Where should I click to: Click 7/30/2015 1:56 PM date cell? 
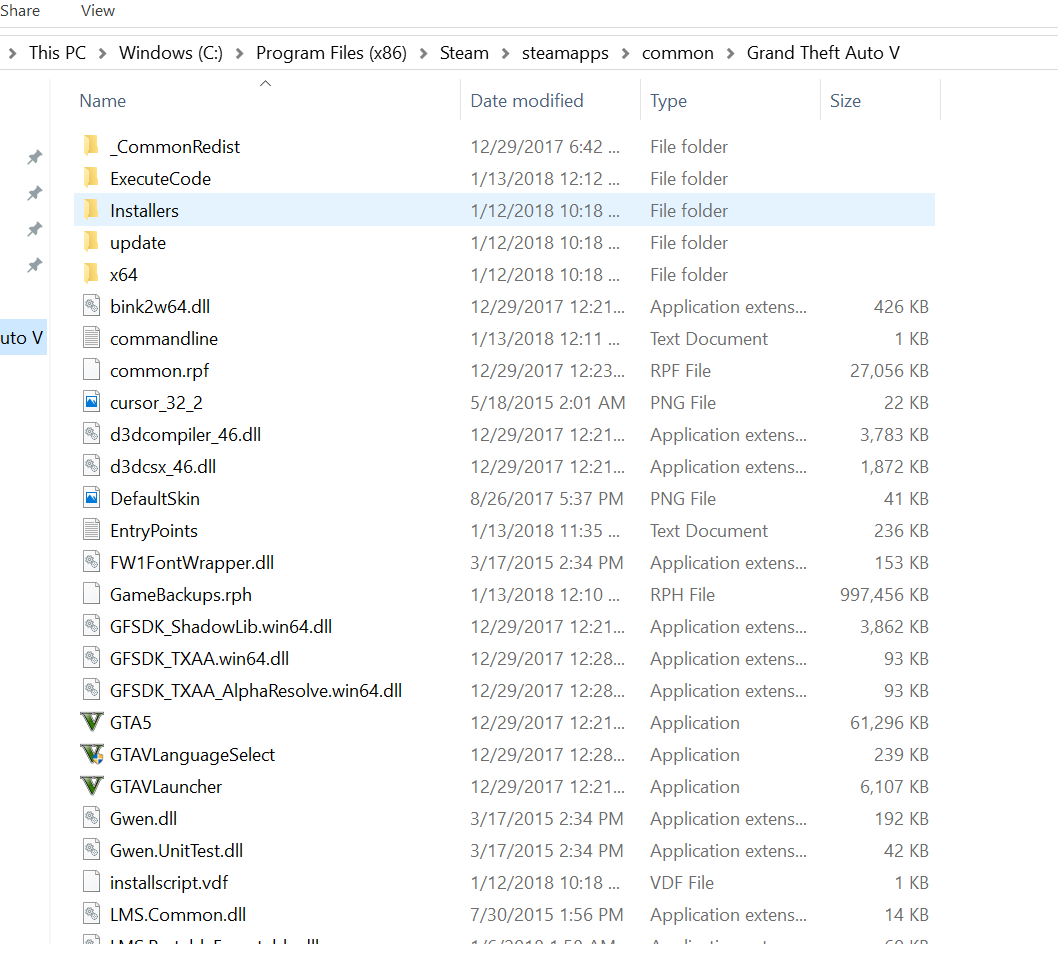[x=547, y=915]
